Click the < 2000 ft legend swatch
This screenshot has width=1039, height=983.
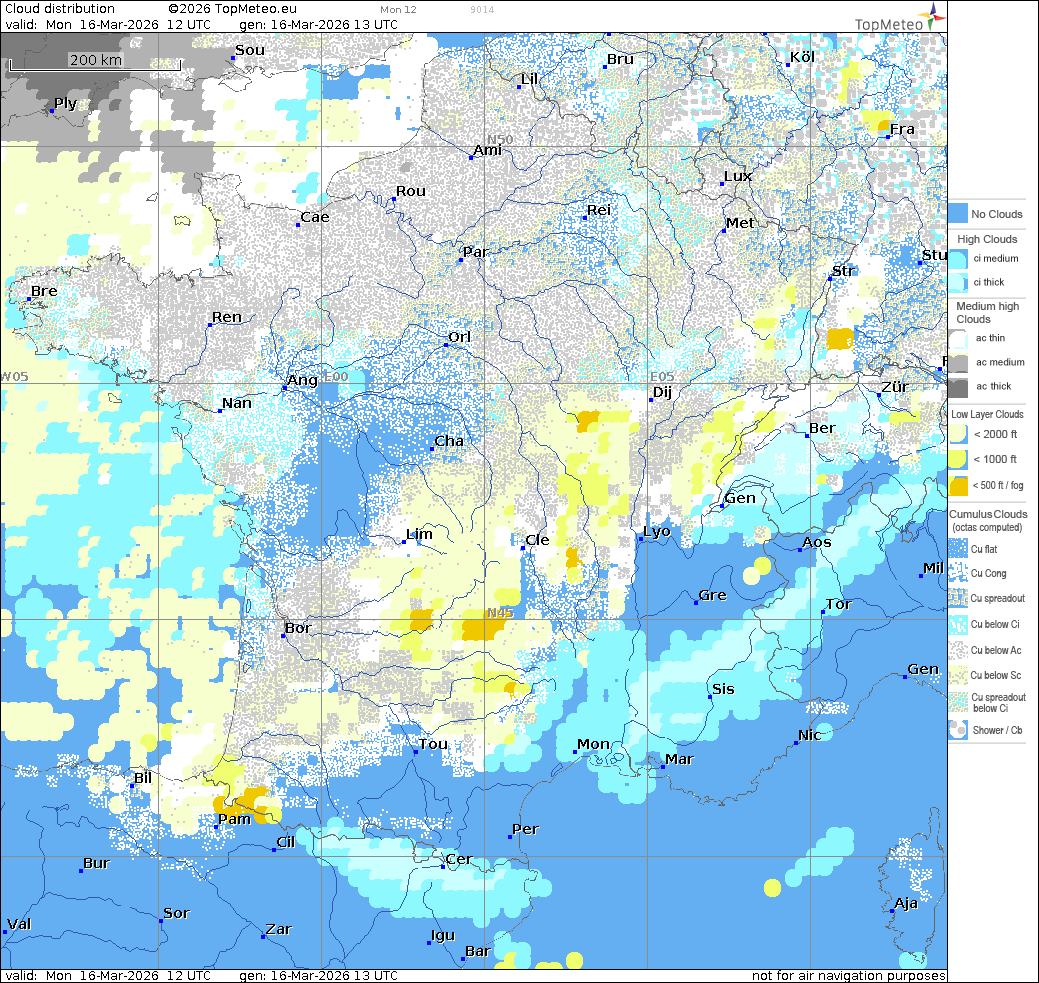coord(957,434)
